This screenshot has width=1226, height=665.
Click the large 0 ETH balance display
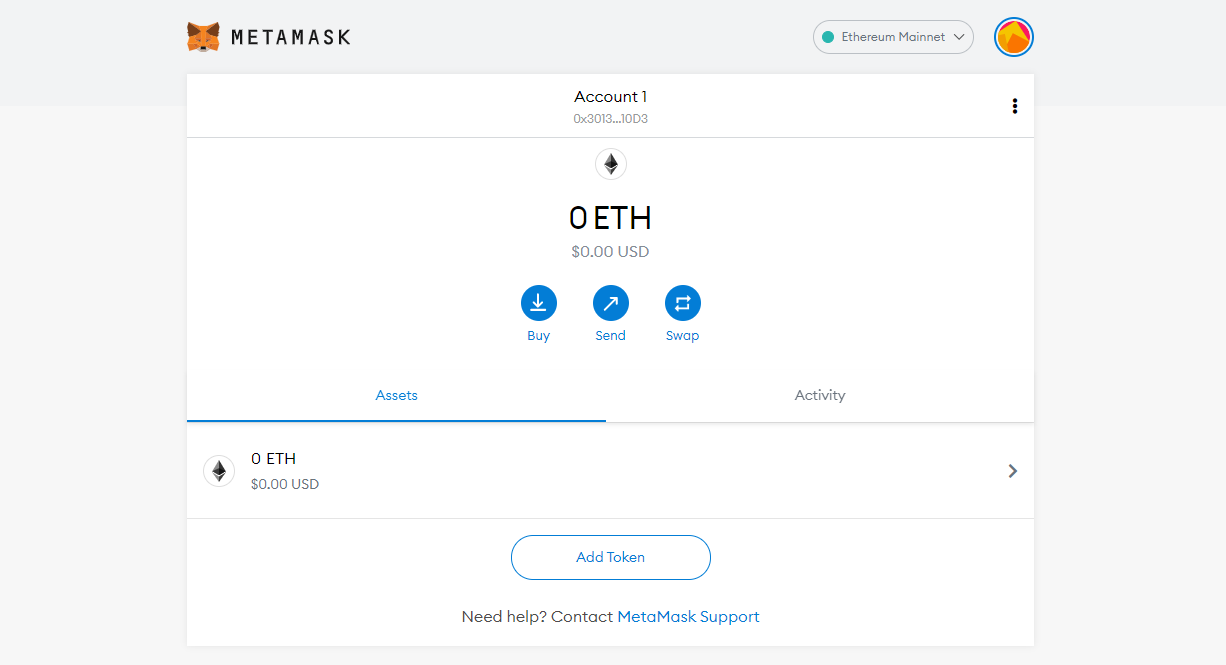click(610, 218)
